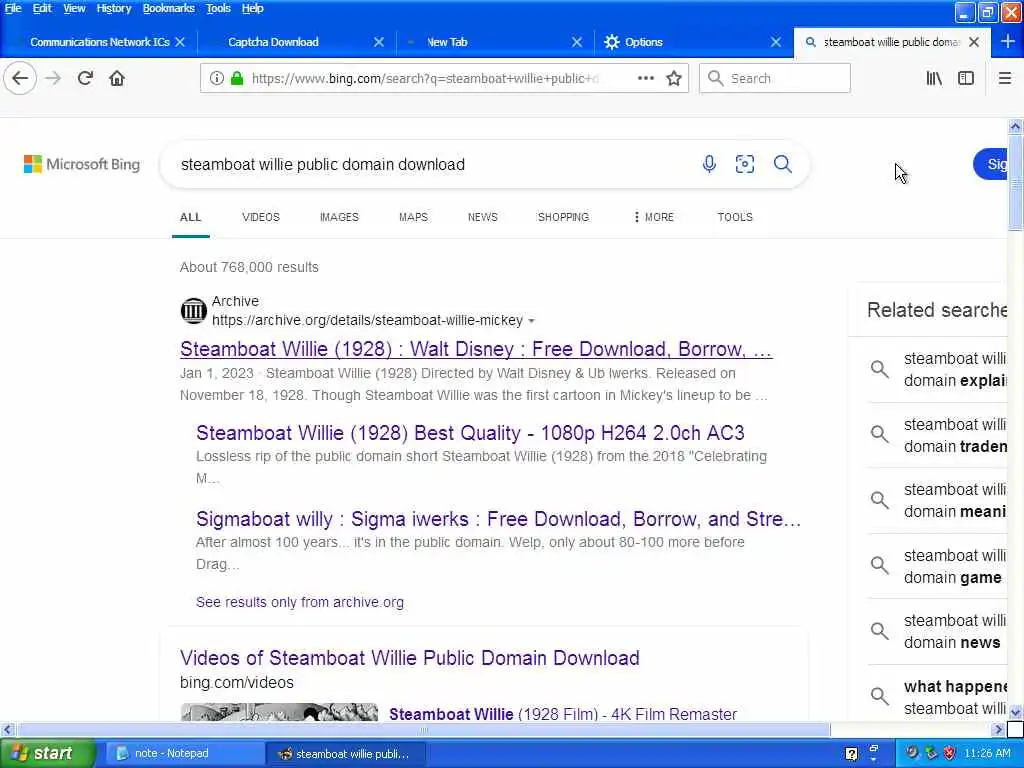Close the steamboat willie search tab
The height and width of the screenshot is (768, 1024).
pos(974,42)
